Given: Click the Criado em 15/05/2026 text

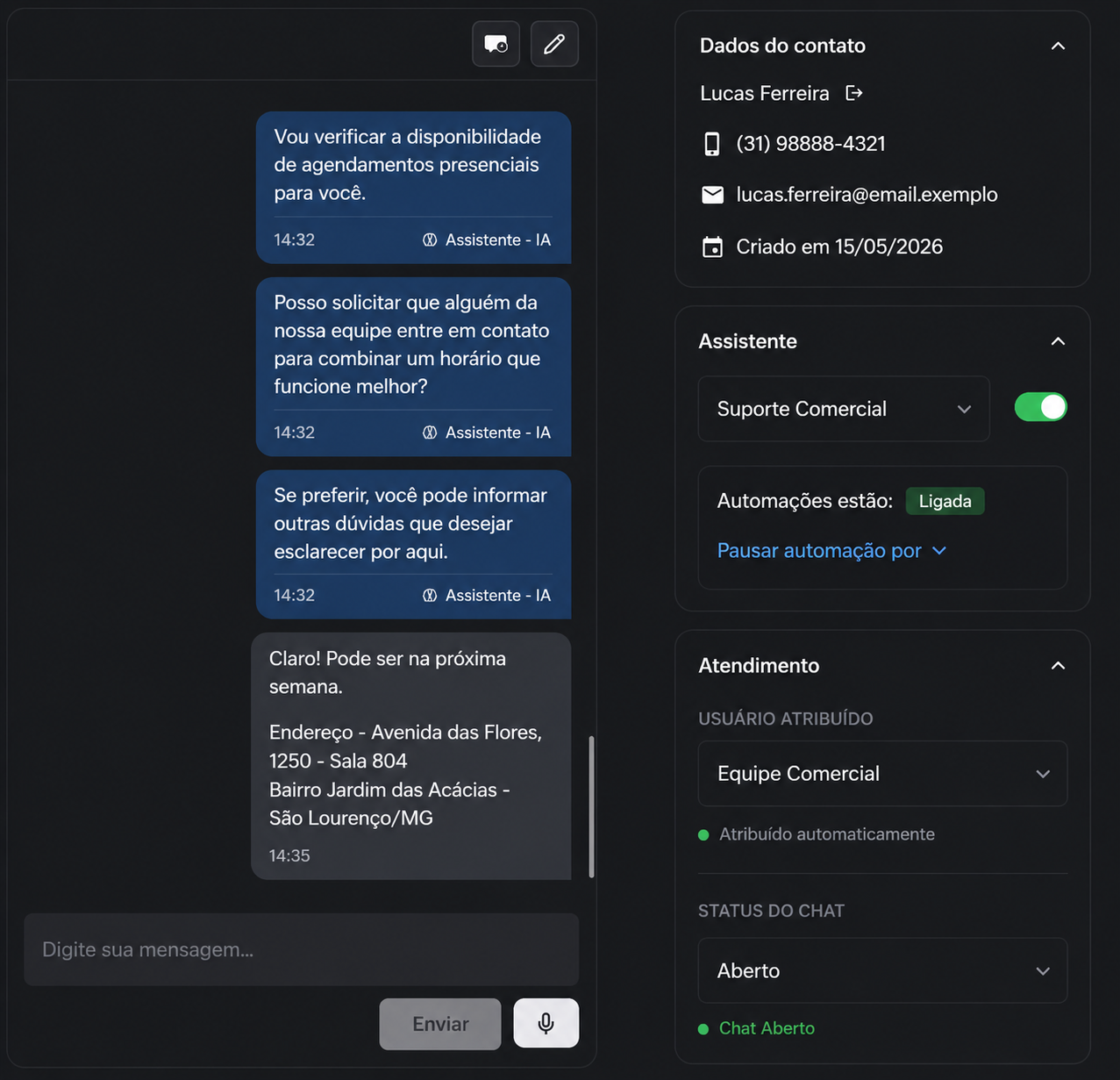Looking at the screenshot, I should (839, 247).
